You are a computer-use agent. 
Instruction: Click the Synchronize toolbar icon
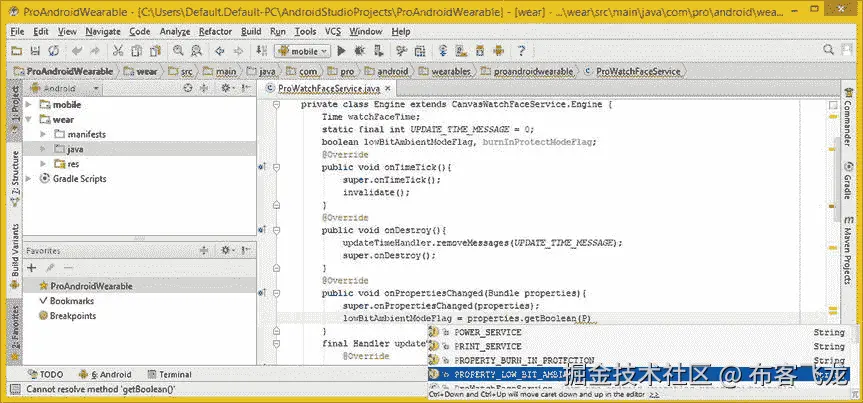point(53,51)
